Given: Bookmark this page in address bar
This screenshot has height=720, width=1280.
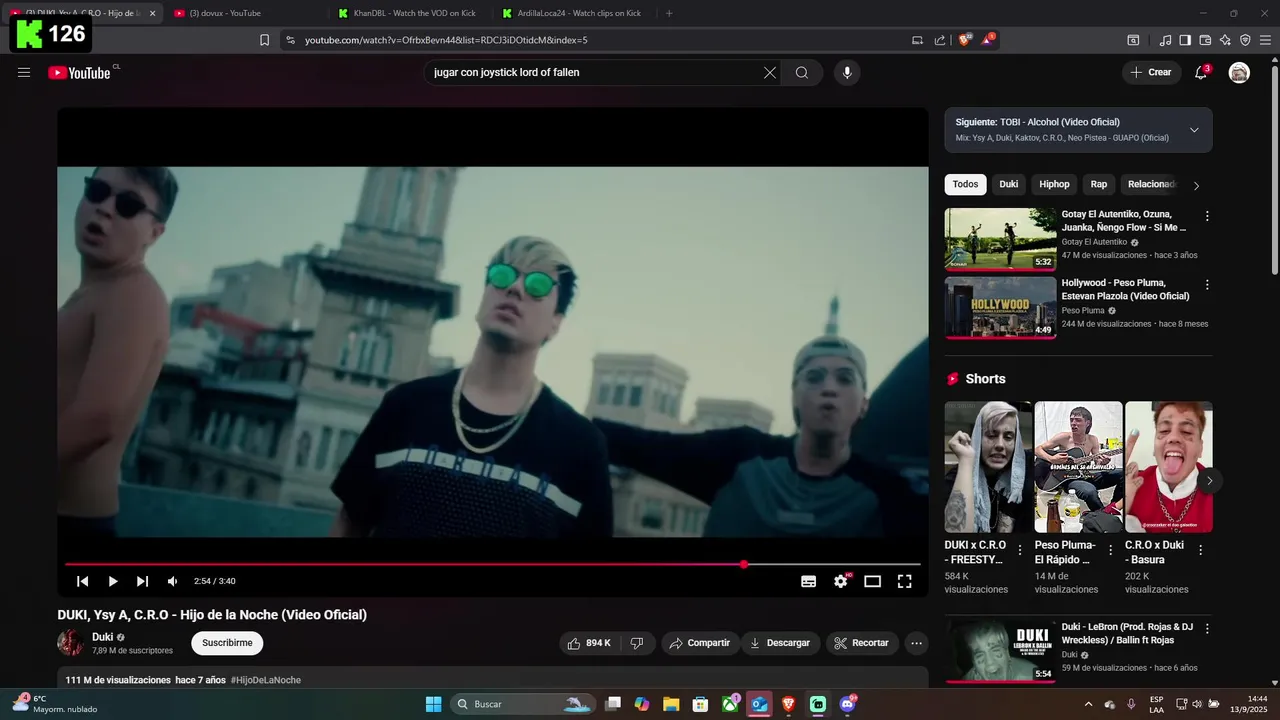Looking at the screenshot, I should [264, 40].
